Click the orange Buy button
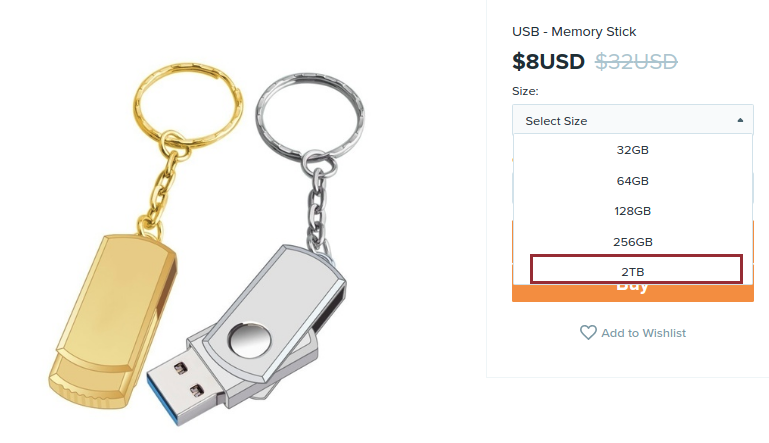This screenshot has width=769, height=443. coord(633,292)
